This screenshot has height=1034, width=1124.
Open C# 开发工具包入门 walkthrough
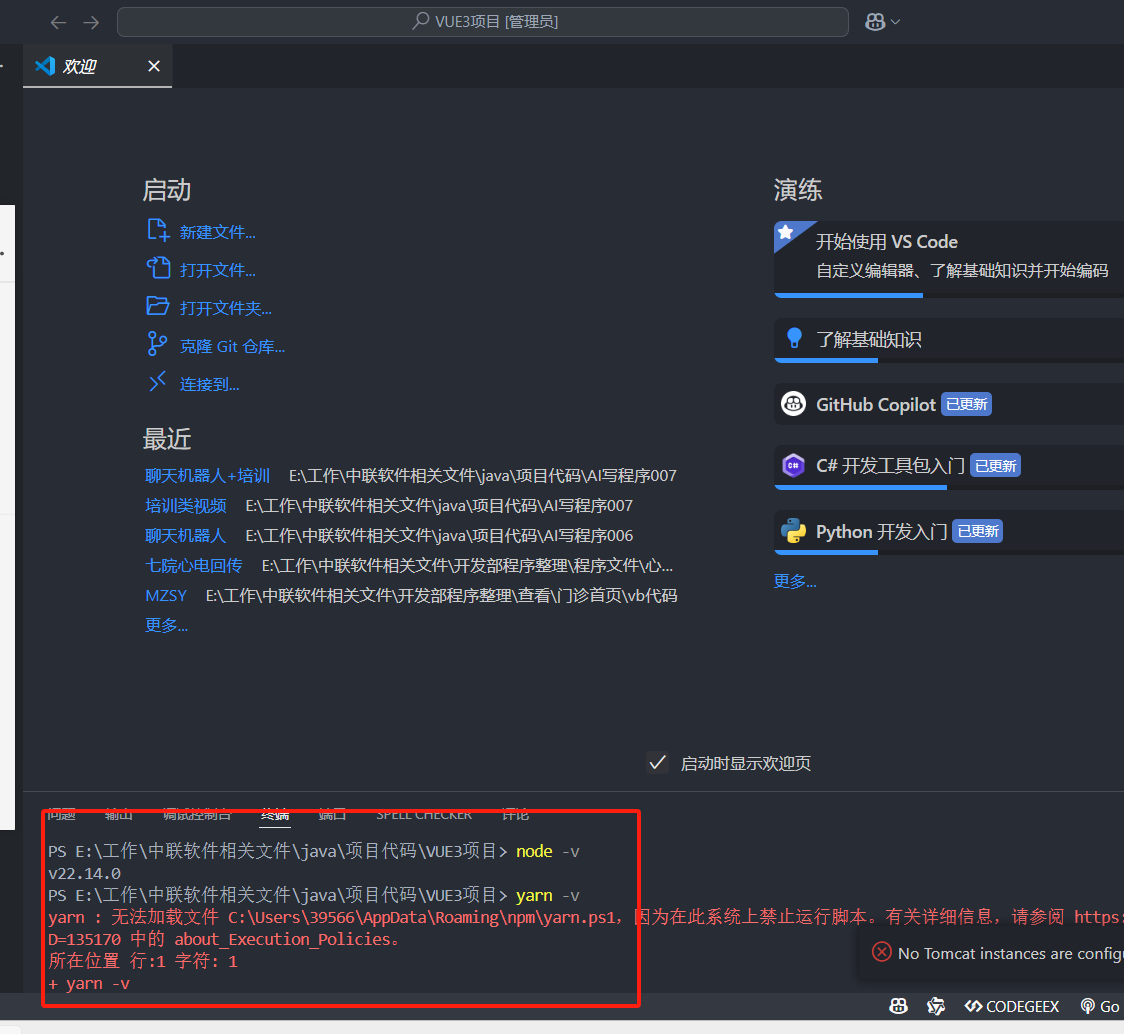pyautogui.click(x=949, y=466)
